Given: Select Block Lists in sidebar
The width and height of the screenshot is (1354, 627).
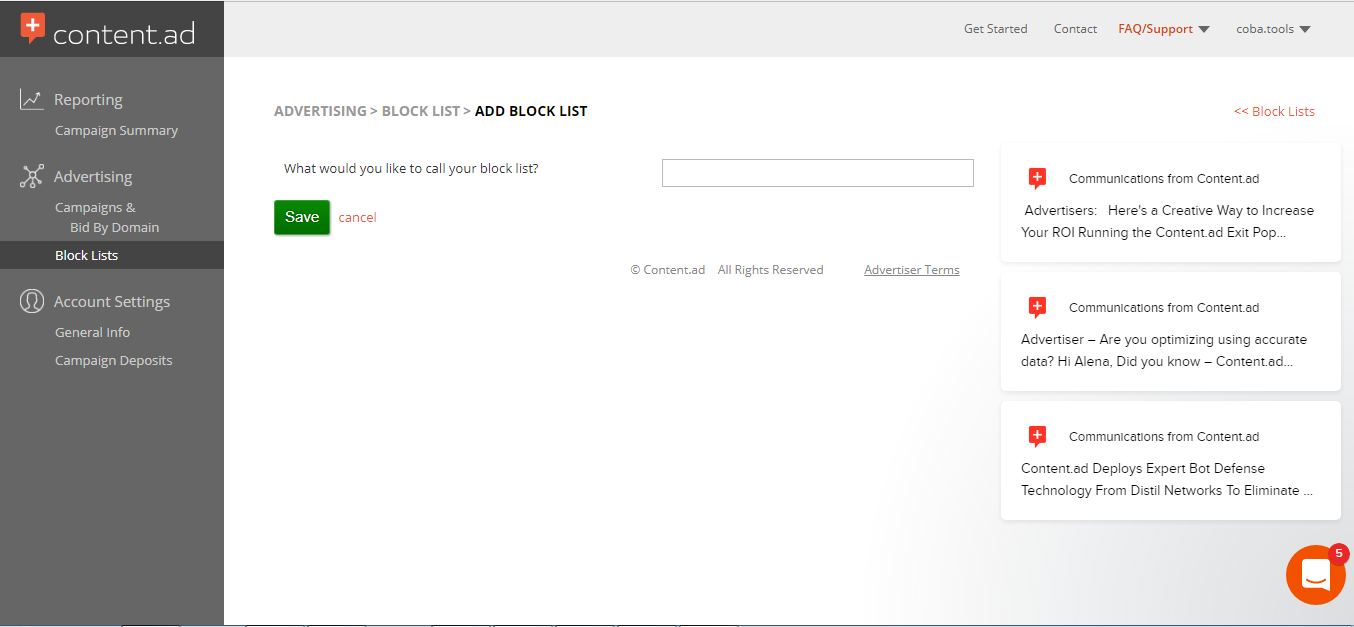Looking at the screenshot, I should point(112,255).
